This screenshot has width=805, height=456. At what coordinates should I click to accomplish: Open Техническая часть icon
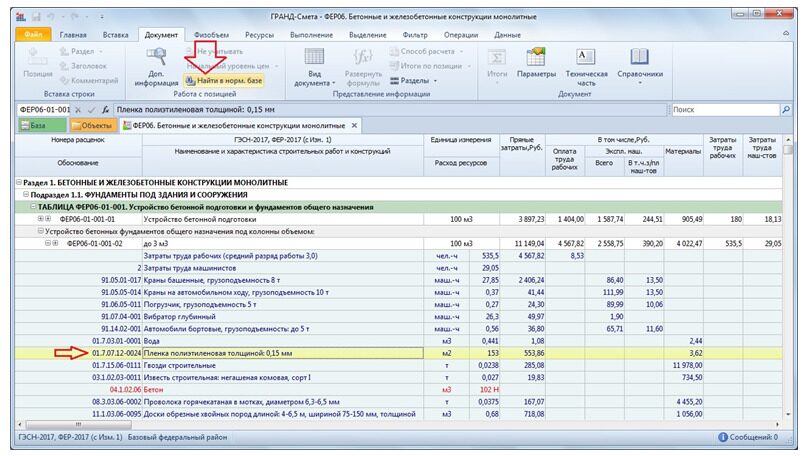(x=586, y=56)
